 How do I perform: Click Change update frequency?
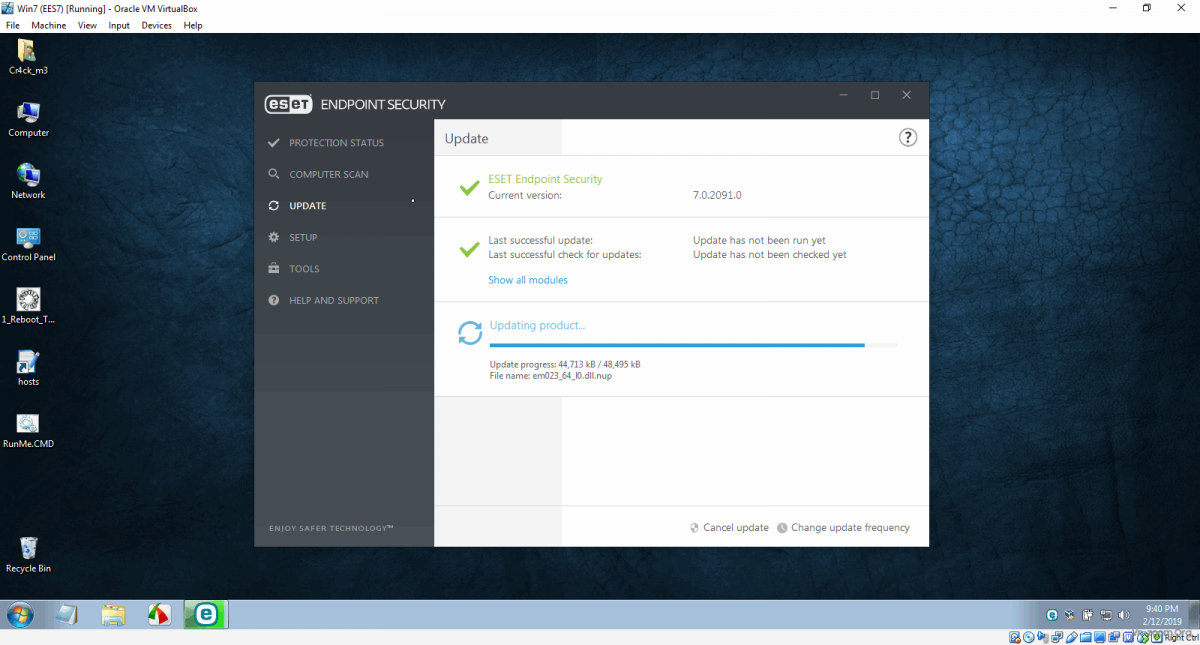(x=849, y=528)
